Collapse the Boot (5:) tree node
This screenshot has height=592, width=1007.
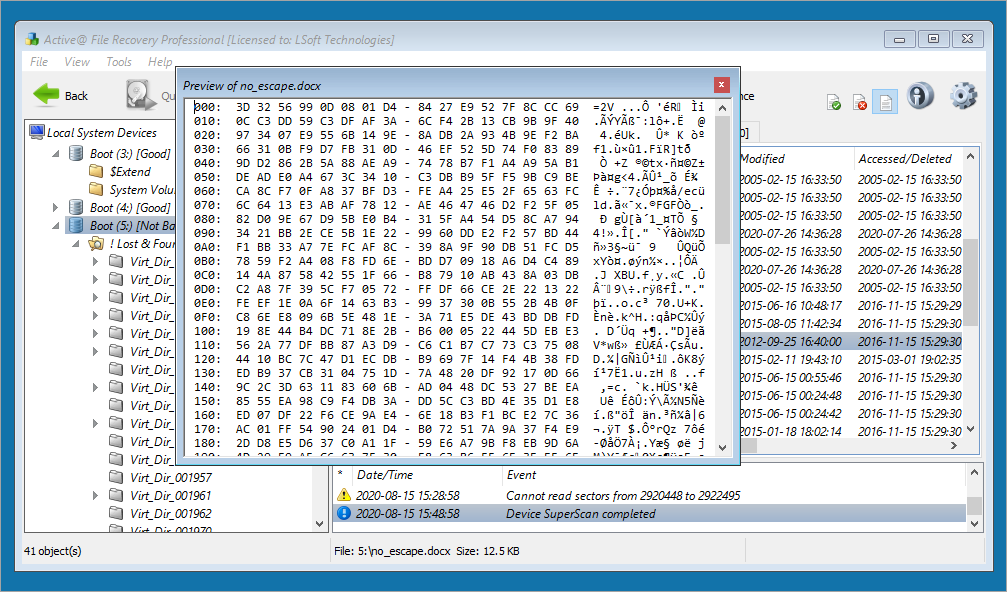pyautogui.click(x=56, y=226)
